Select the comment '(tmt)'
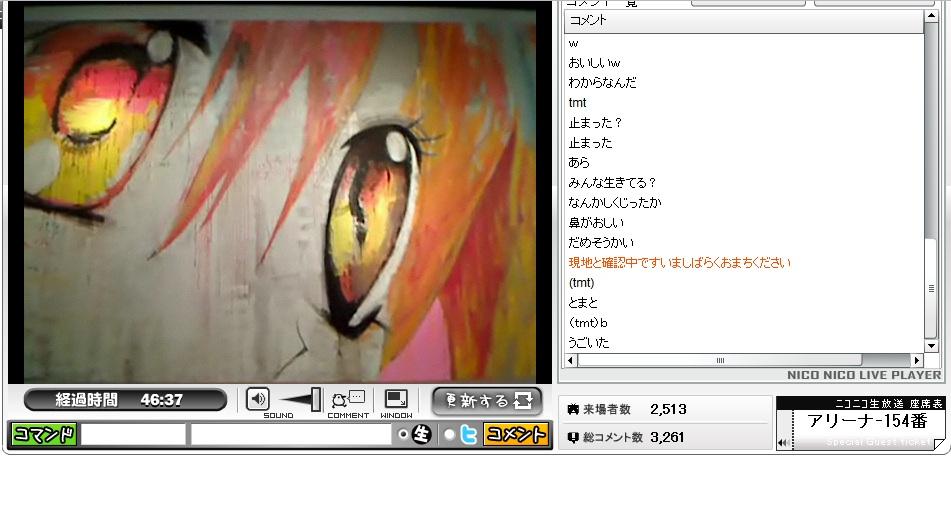951x520 pixels. click(581, 283)
